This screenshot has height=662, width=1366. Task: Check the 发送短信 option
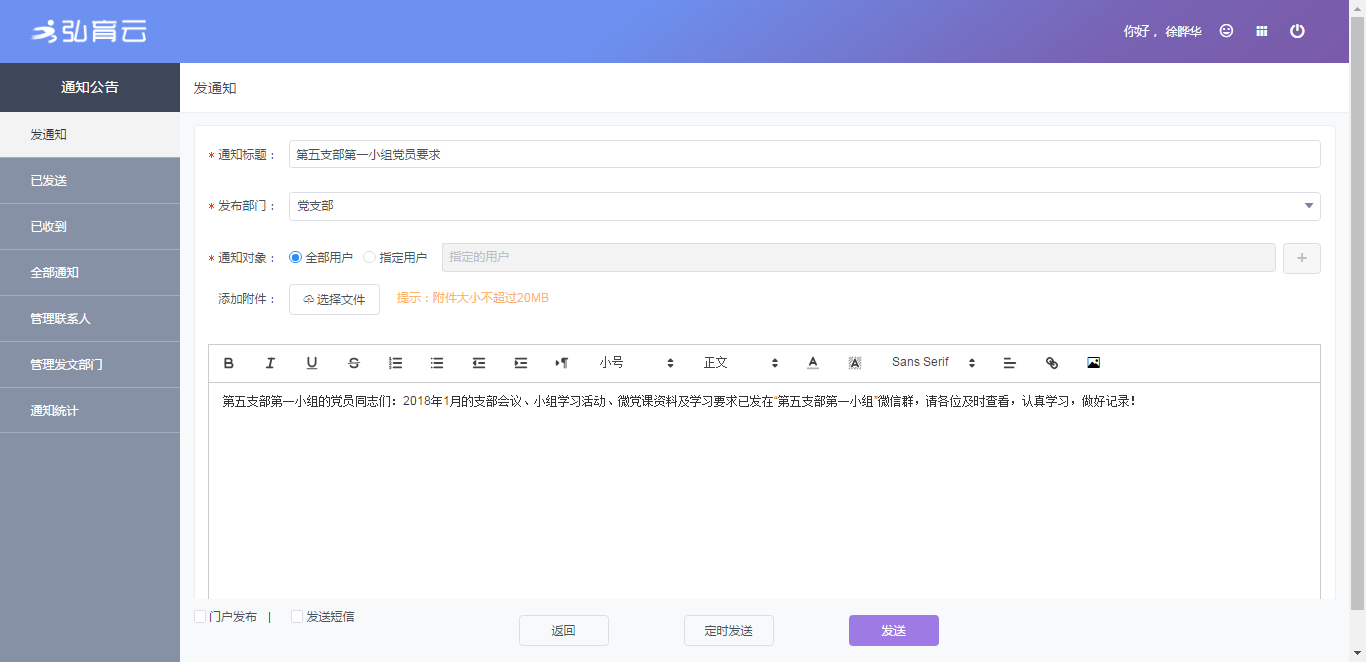click(297, 617)
